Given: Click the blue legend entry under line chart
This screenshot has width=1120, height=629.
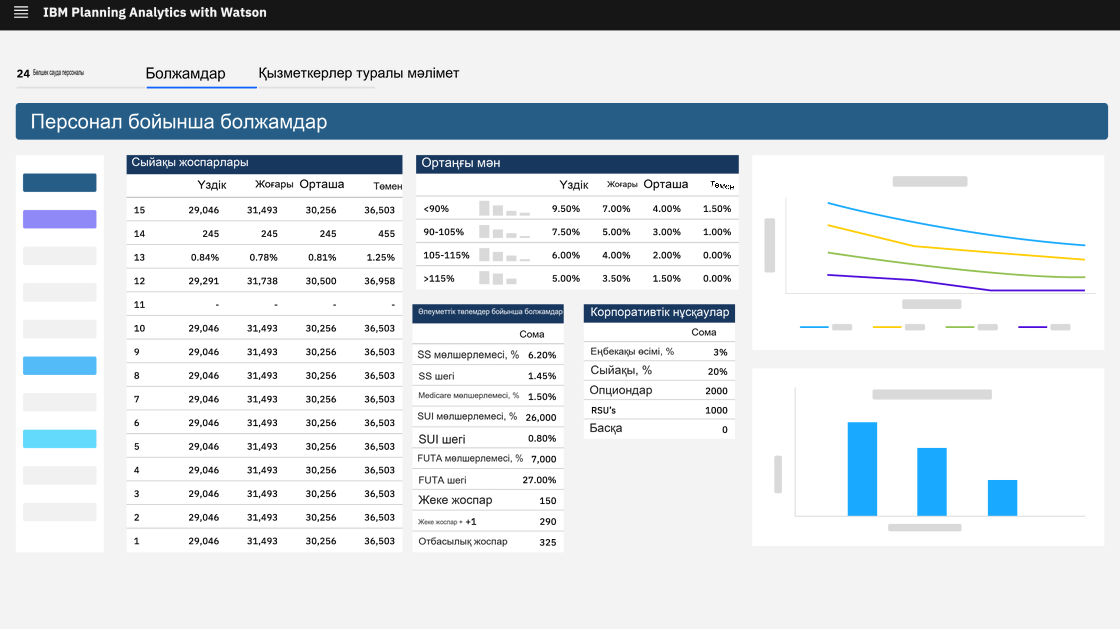Looking at the screenshot, I should (x=826, y=327).
